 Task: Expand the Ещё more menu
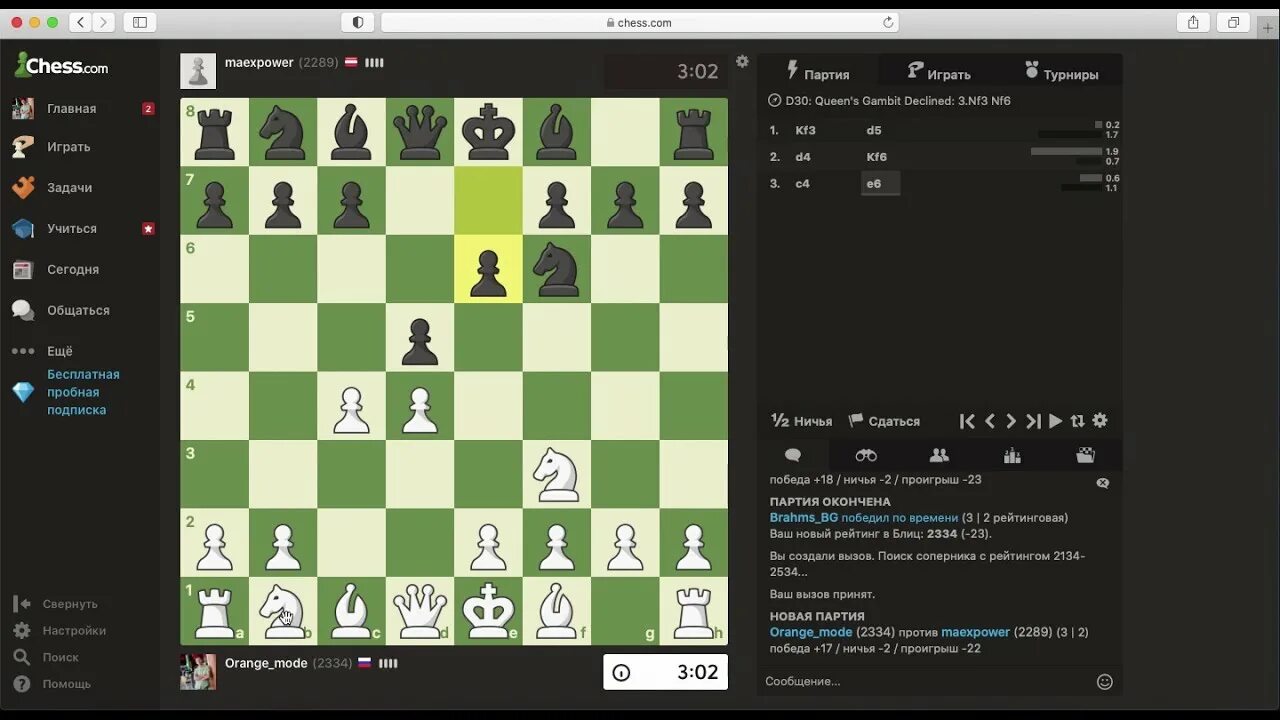(x=60, y=351)
